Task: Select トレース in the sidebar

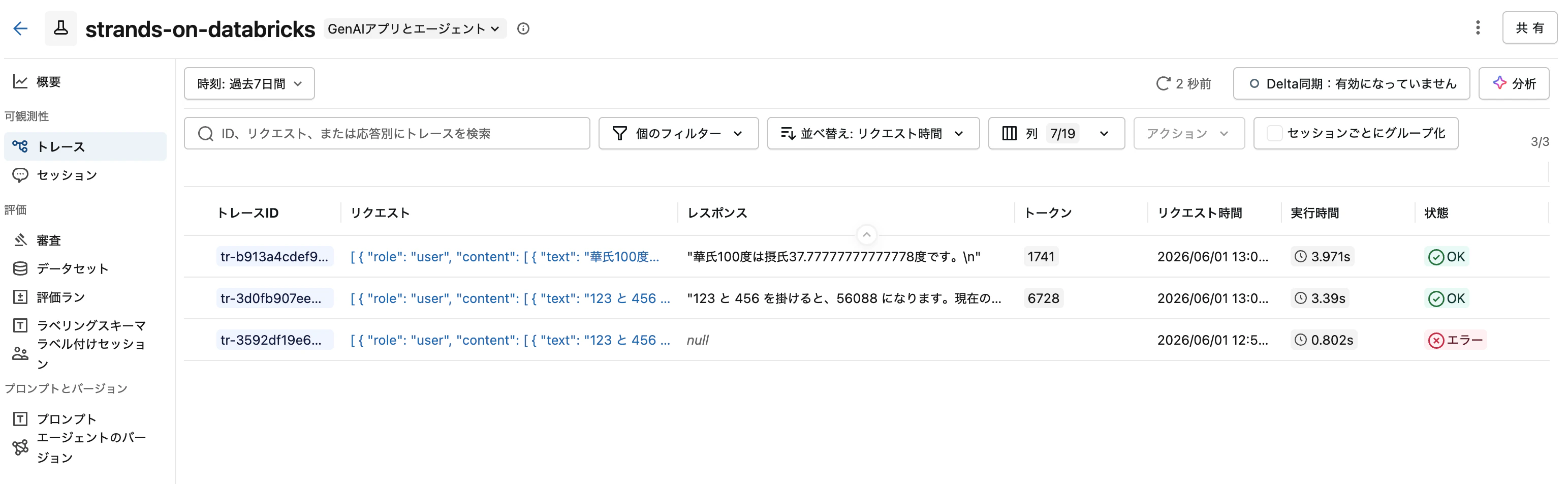Action: [x=85, y=146]
